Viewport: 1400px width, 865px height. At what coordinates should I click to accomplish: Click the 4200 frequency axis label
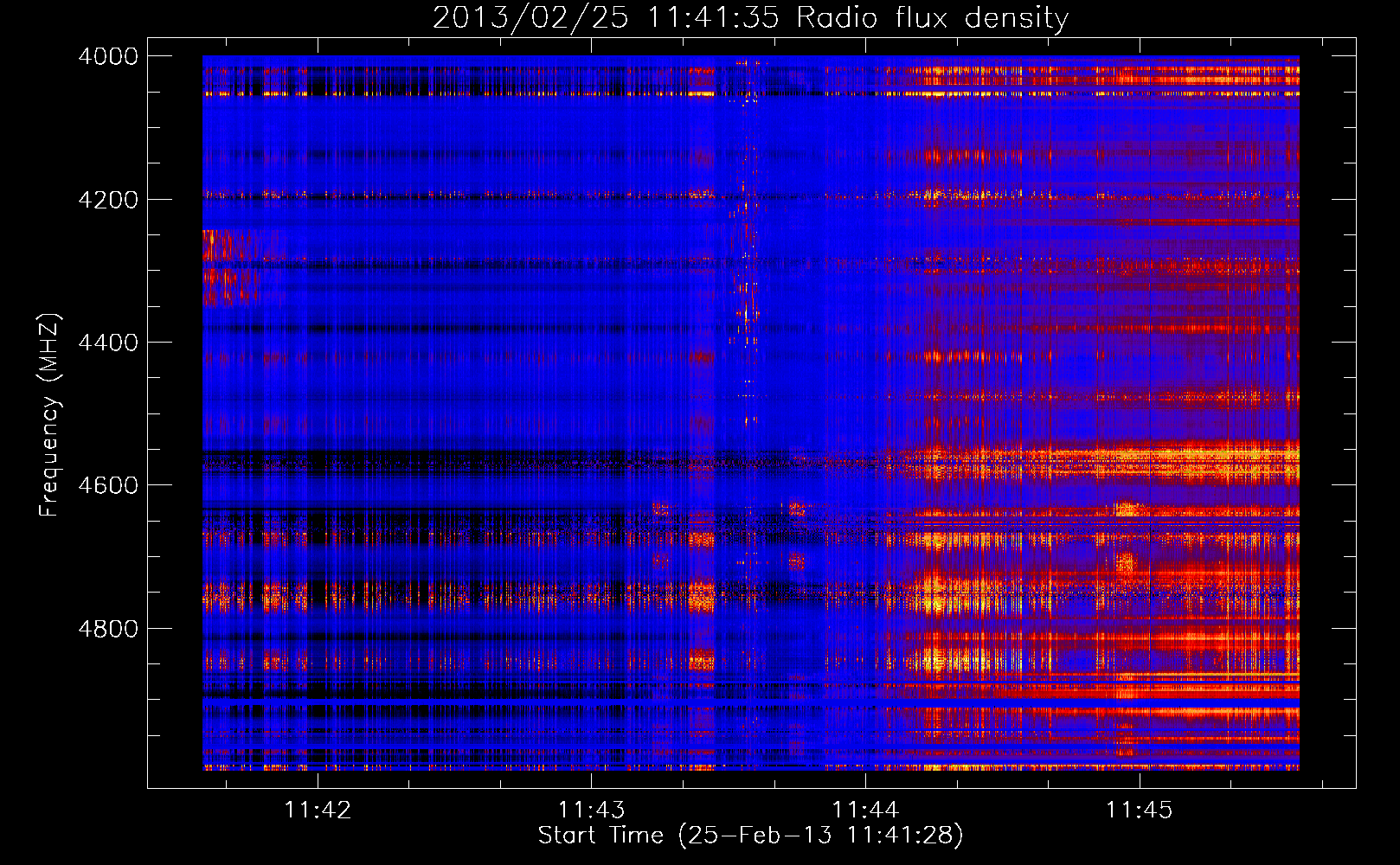click(x=107, y=200)
